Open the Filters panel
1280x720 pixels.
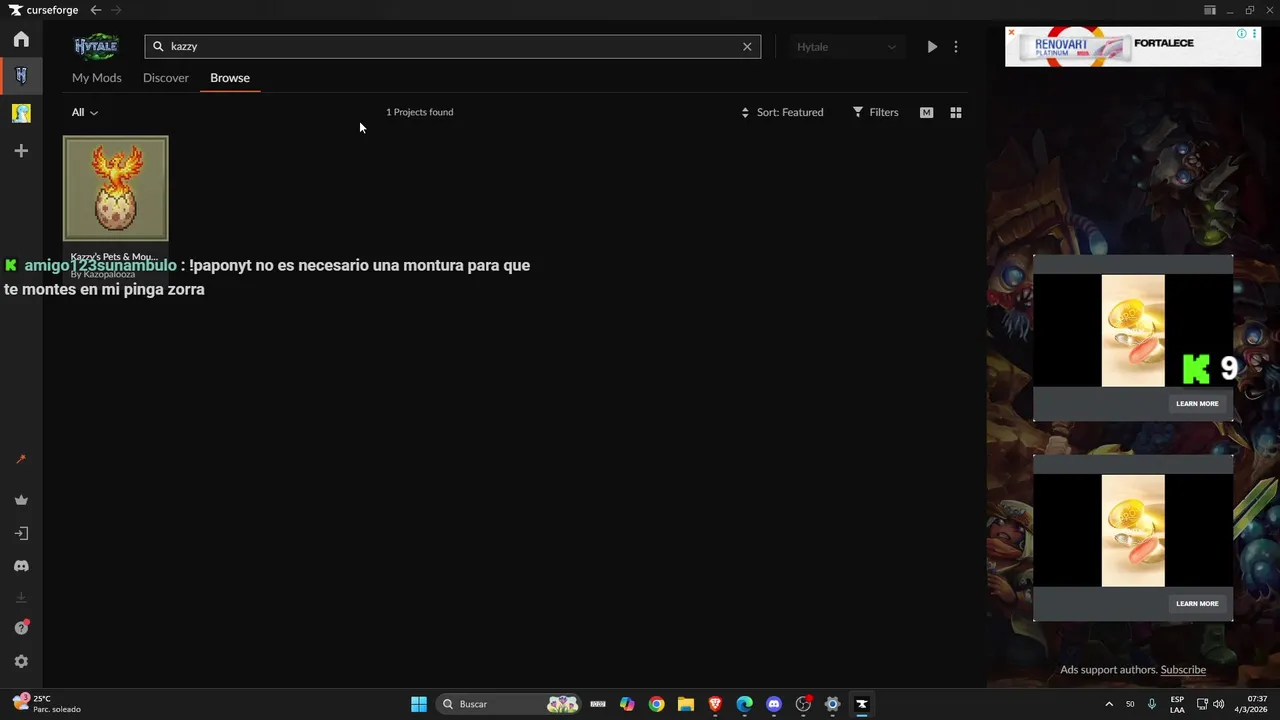click(x=875, y=112)
